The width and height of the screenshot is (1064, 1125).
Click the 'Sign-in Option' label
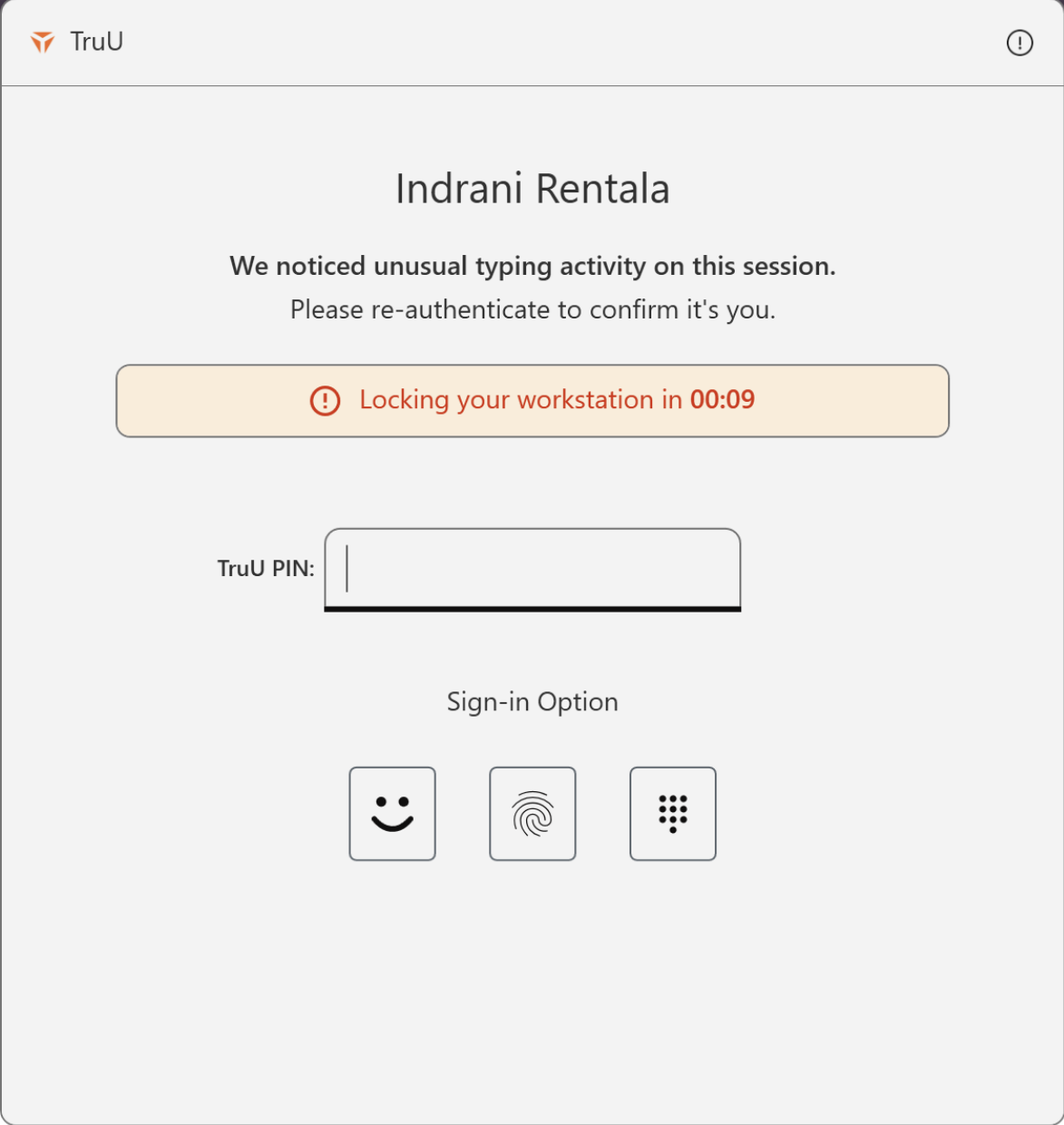click(x=532, y=702)
